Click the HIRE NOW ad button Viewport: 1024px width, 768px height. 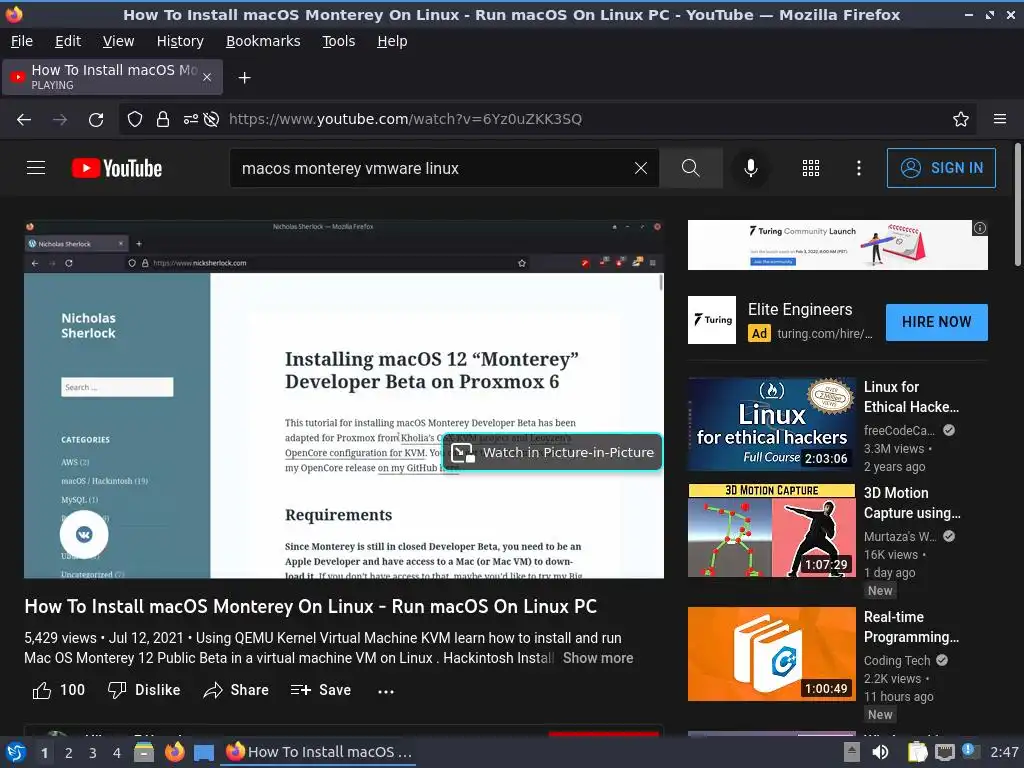pyautogui.click(x=936, y=322)
